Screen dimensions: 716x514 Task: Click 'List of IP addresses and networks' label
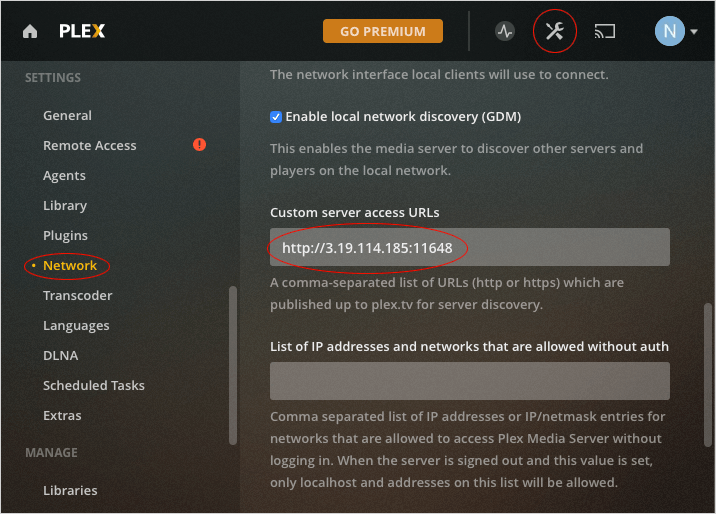[469, 347]
